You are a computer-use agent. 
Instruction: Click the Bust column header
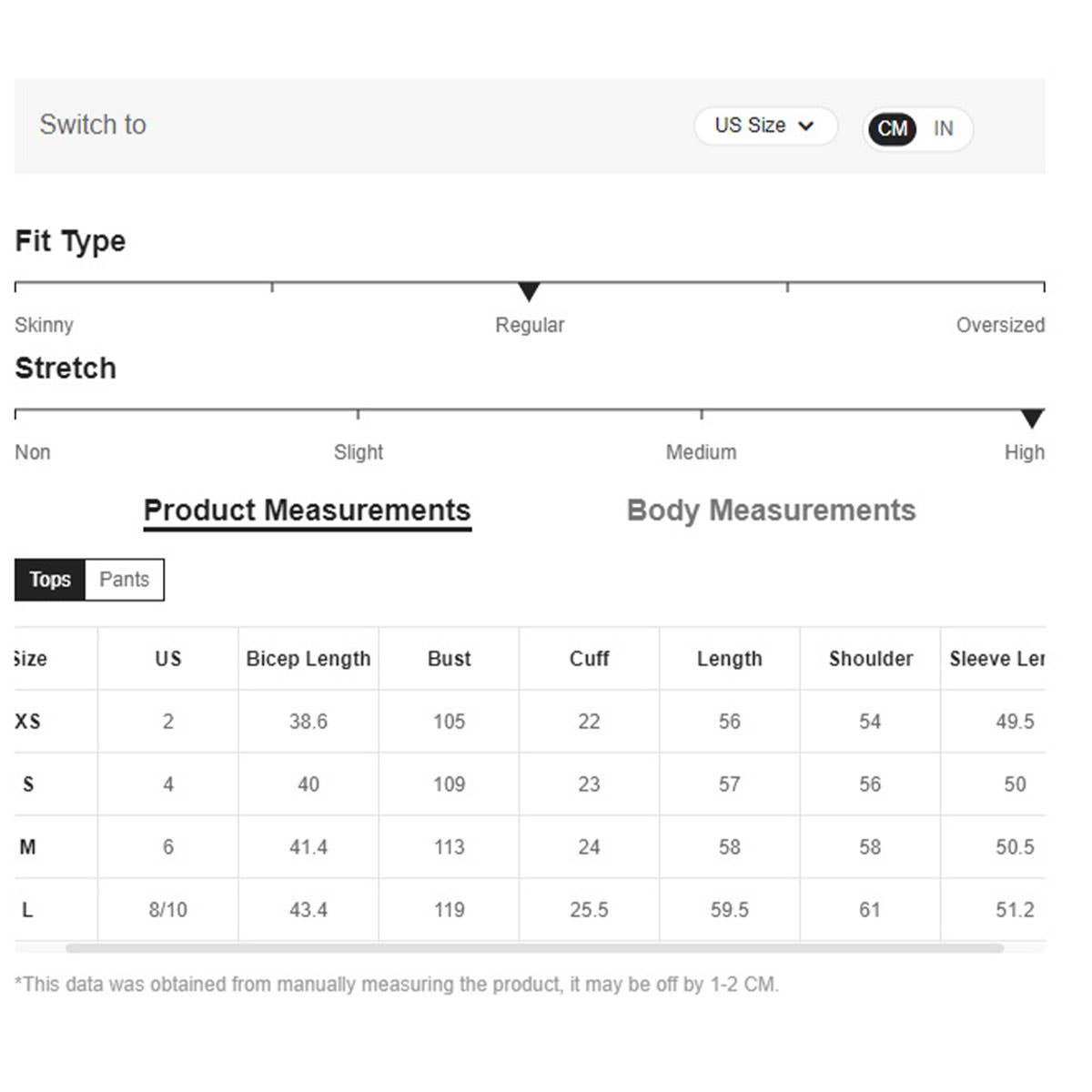click(449, 659)
